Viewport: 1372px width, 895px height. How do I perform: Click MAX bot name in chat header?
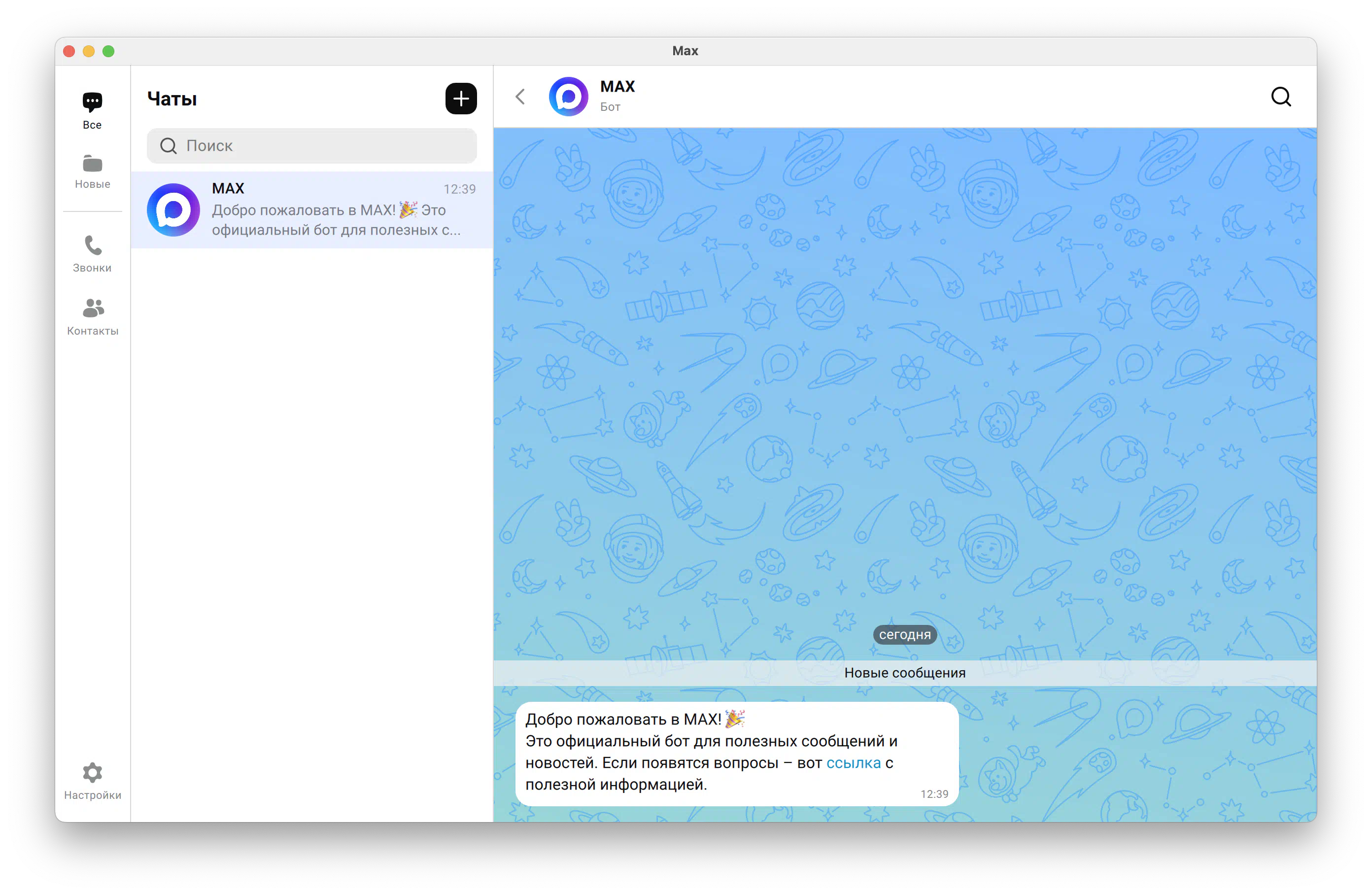[617, 87]
